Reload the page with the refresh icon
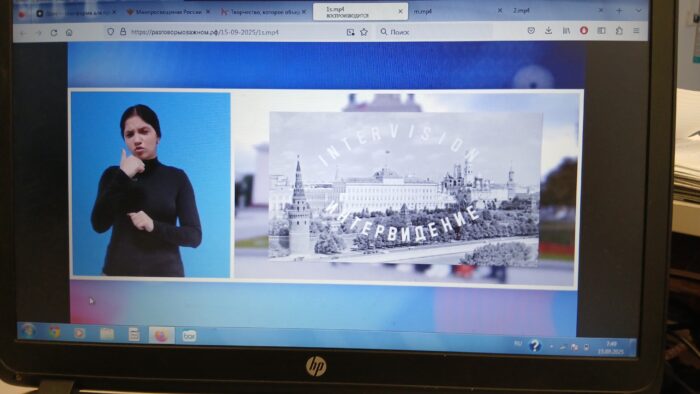Screen dimensions: 700x394 (x=54, y=33)
